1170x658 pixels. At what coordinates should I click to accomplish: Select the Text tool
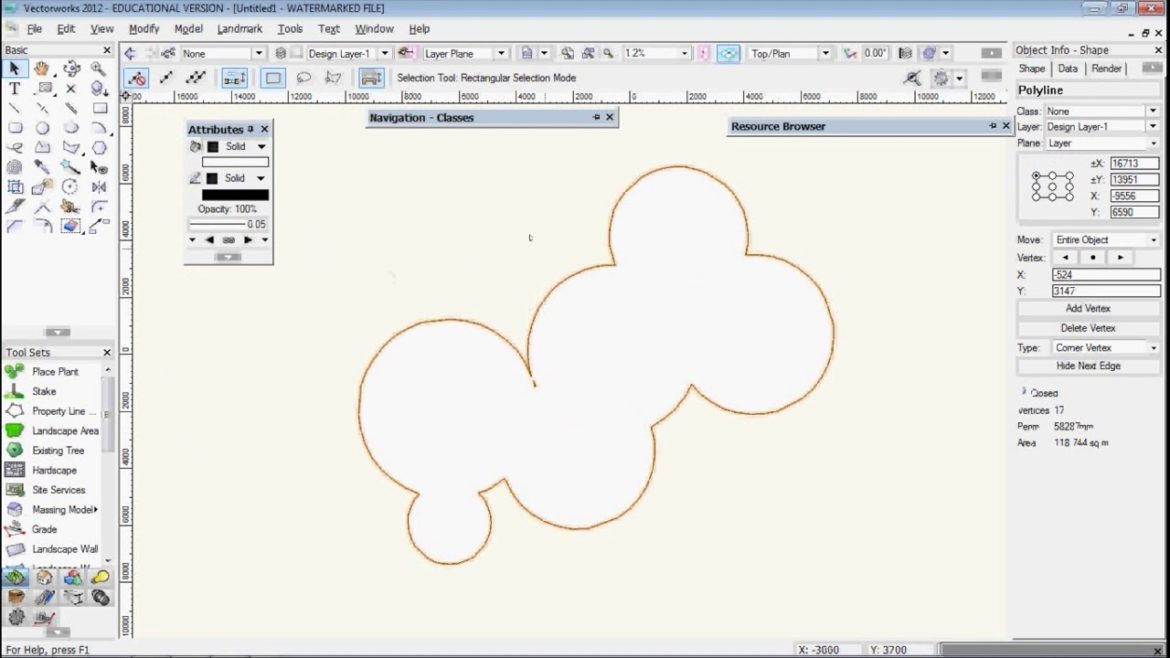pyautogui.click(x=14, y=88)
